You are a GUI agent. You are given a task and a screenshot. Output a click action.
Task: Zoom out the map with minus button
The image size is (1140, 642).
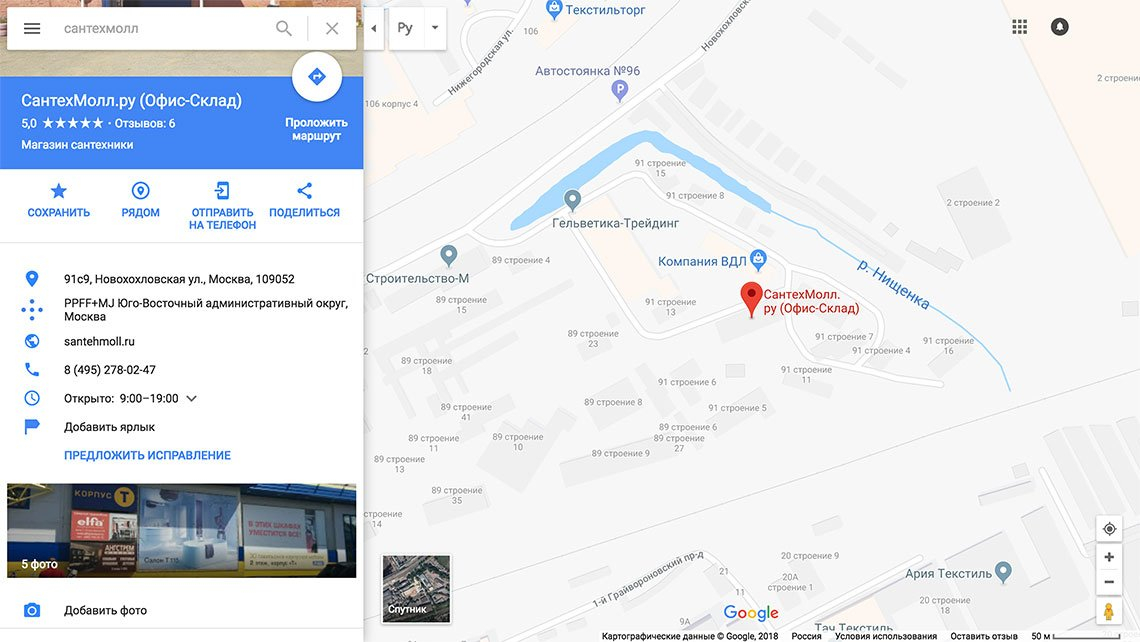tap(1109, 582)
